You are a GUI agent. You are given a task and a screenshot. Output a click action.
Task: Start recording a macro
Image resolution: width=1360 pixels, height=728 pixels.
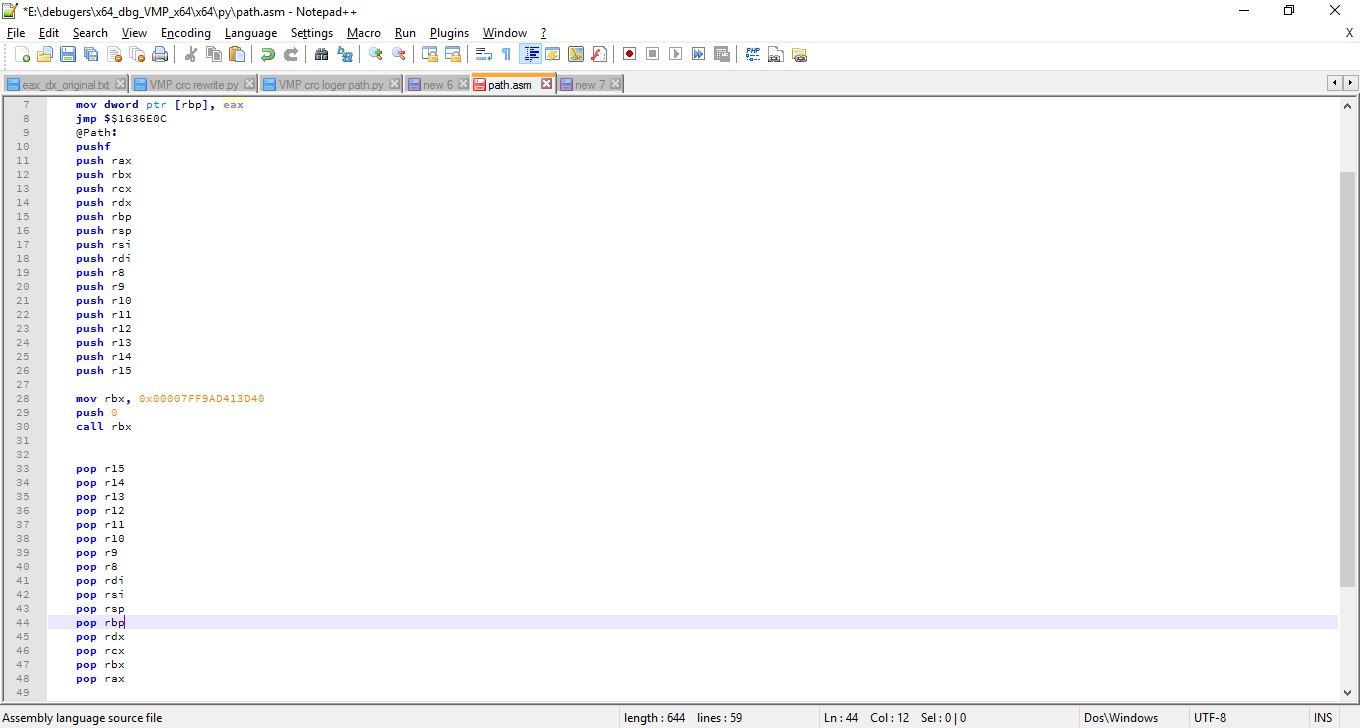630,55
